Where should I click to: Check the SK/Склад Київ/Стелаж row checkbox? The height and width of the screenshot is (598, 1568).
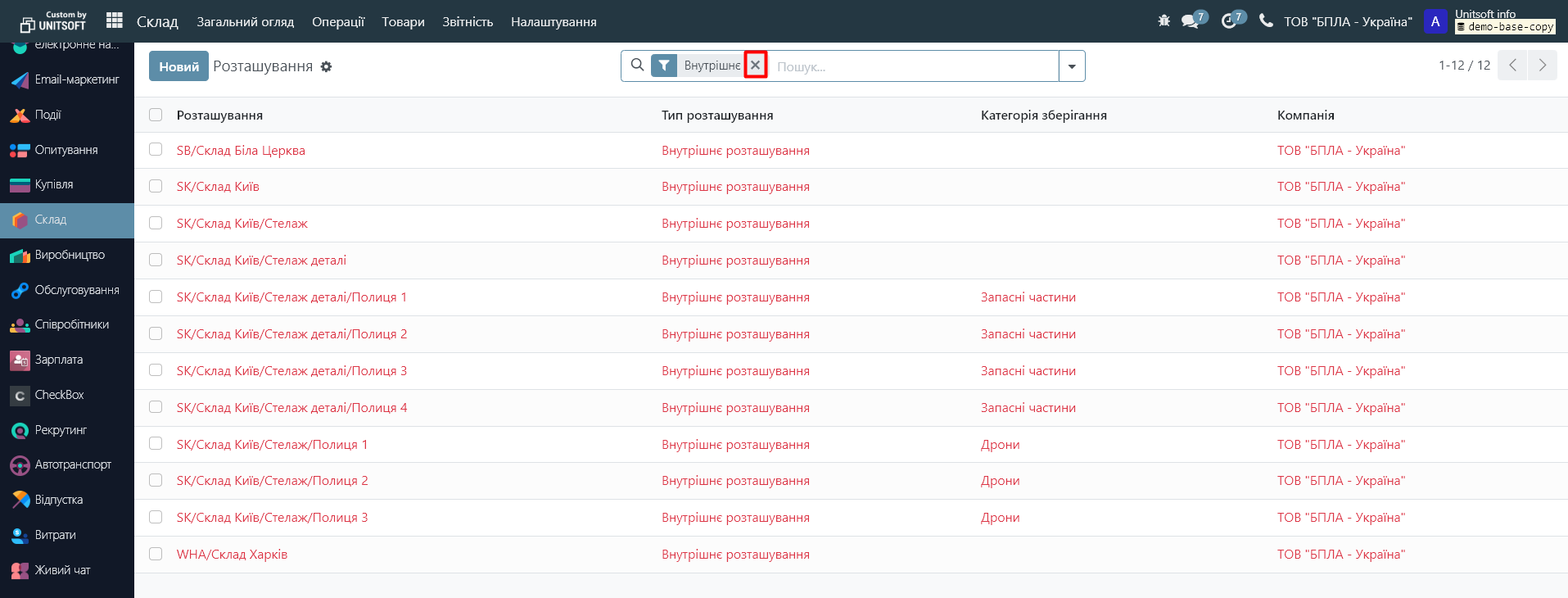point(156,223)
